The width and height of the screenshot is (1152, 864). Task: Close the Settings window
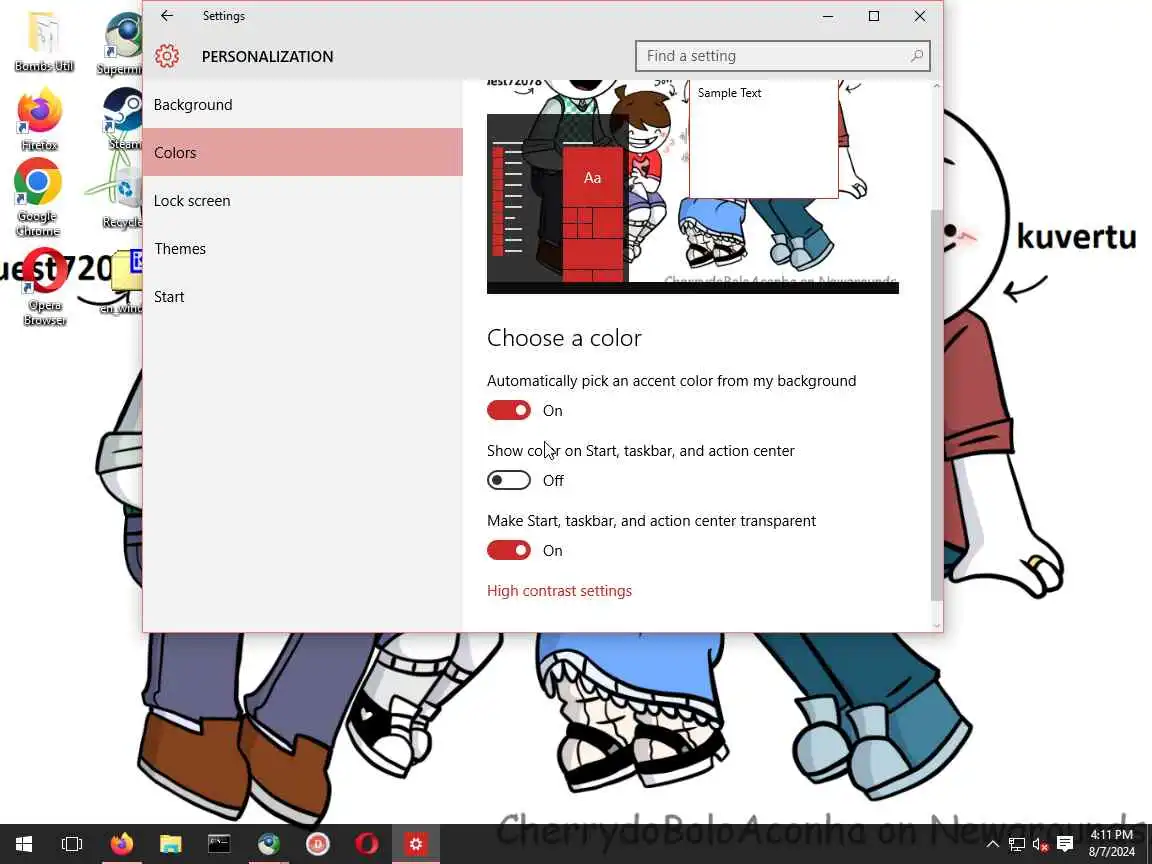click(x=920, y=15)
